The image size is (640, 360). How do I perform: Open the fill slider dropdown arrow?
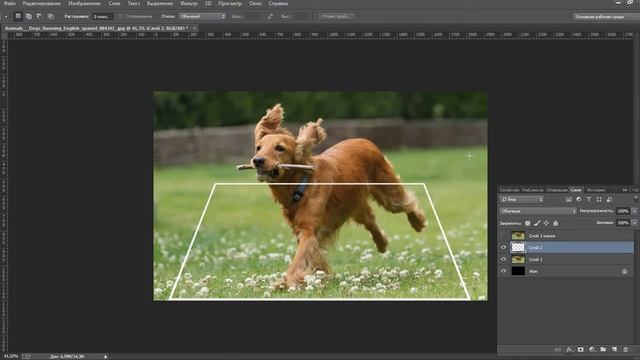click(634, 222)
